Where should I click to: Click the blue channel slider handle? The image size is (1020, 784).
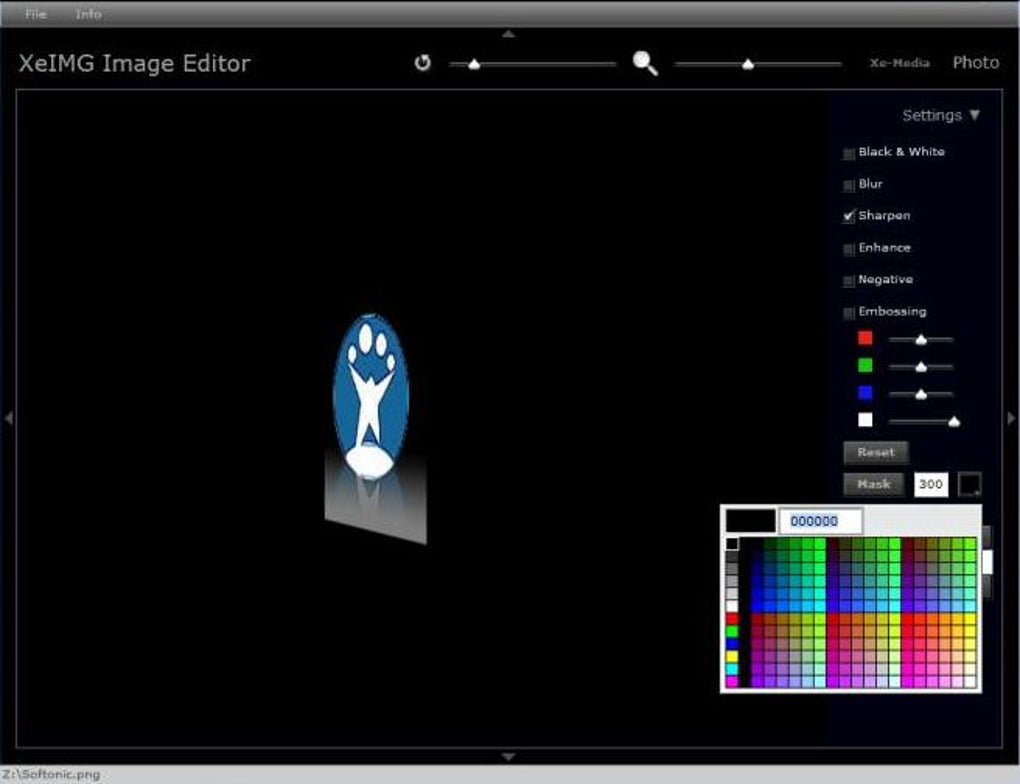click(921, 394)
